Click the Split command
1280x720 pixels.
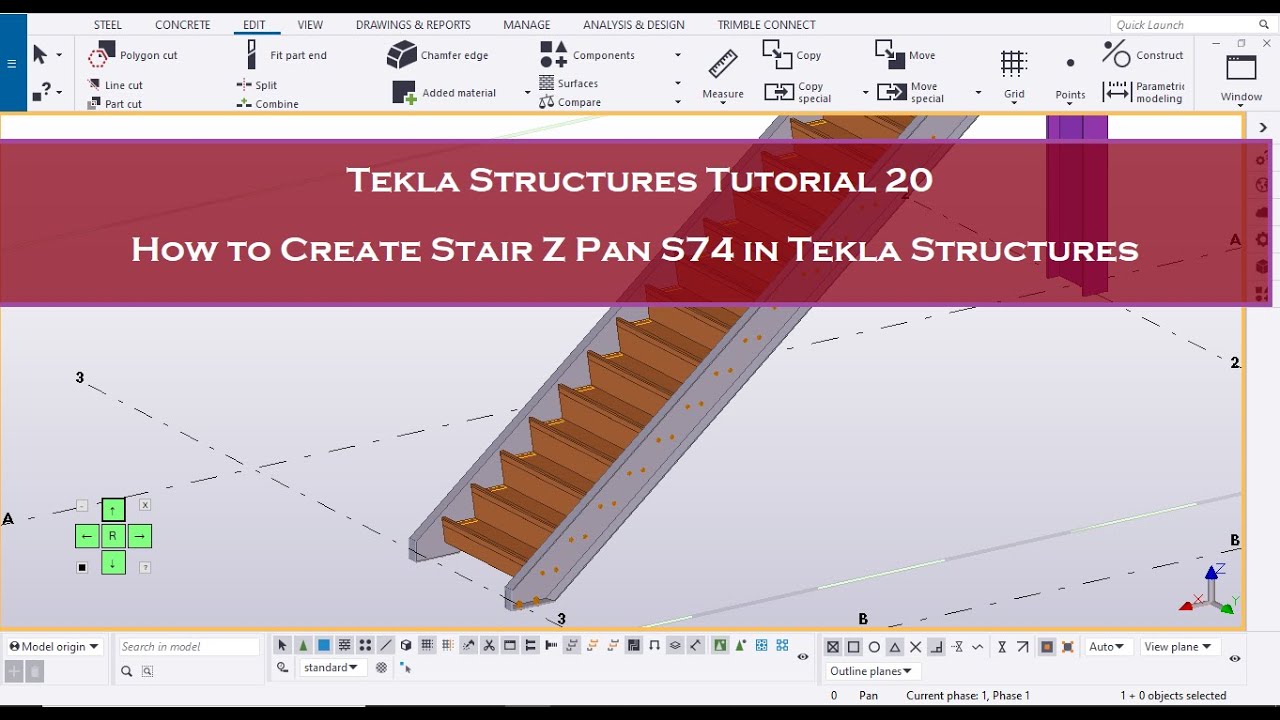[x=257, y=85]
